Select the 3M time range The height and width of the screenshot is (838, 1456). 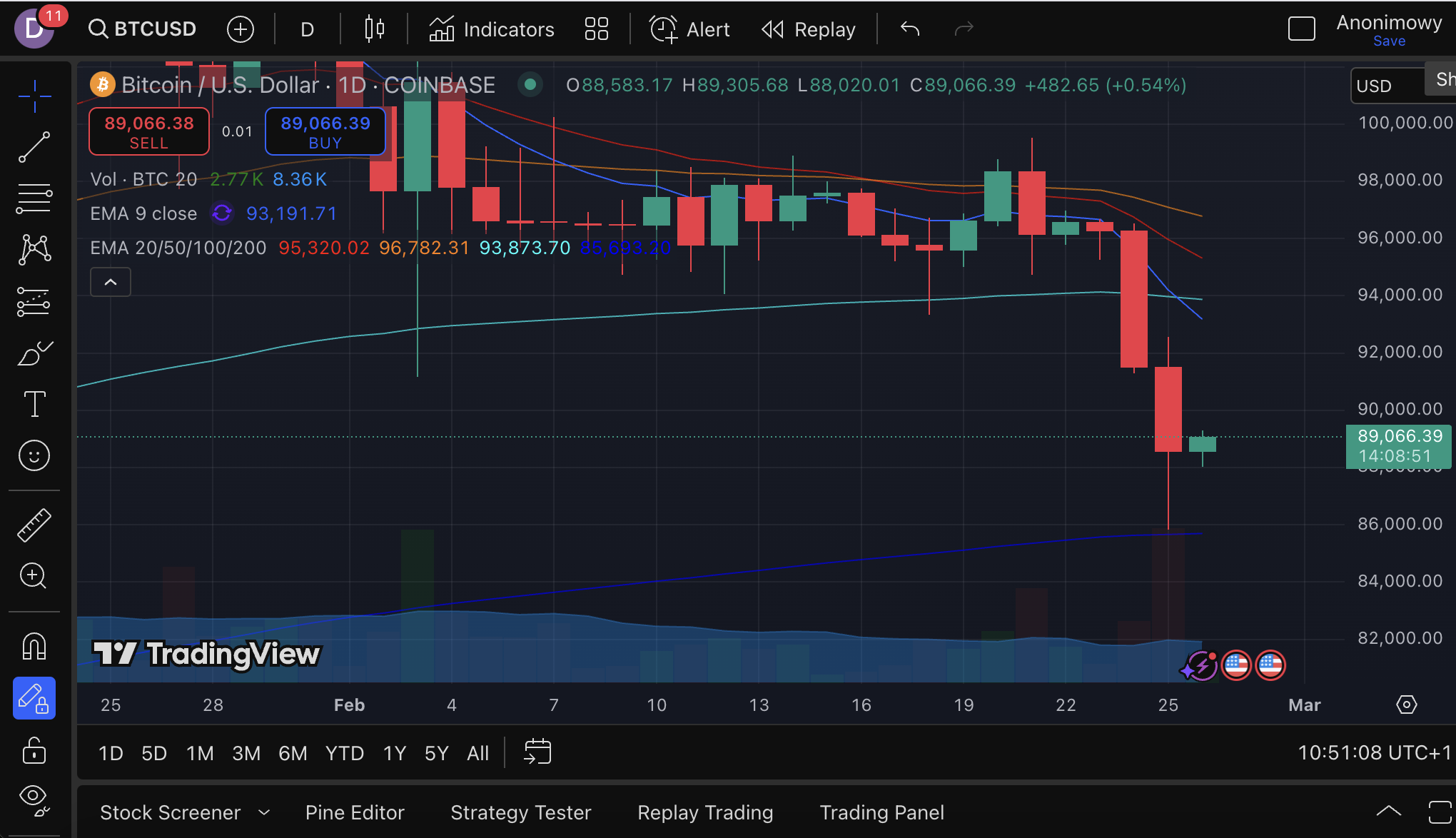click(x=246, y=753)
